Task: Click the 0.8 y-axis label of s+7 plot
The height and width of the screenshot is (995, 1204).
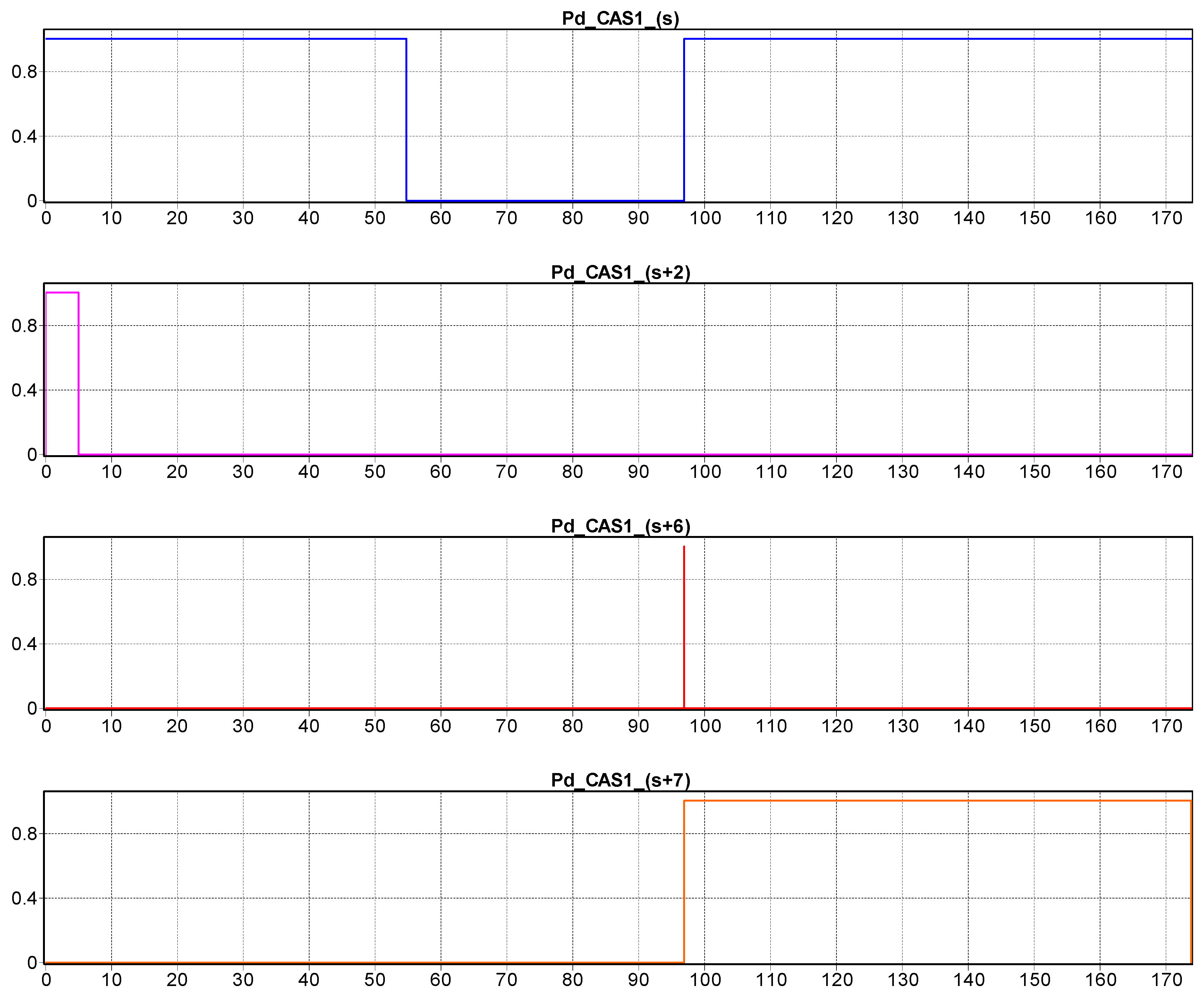Action: (23, 833)
